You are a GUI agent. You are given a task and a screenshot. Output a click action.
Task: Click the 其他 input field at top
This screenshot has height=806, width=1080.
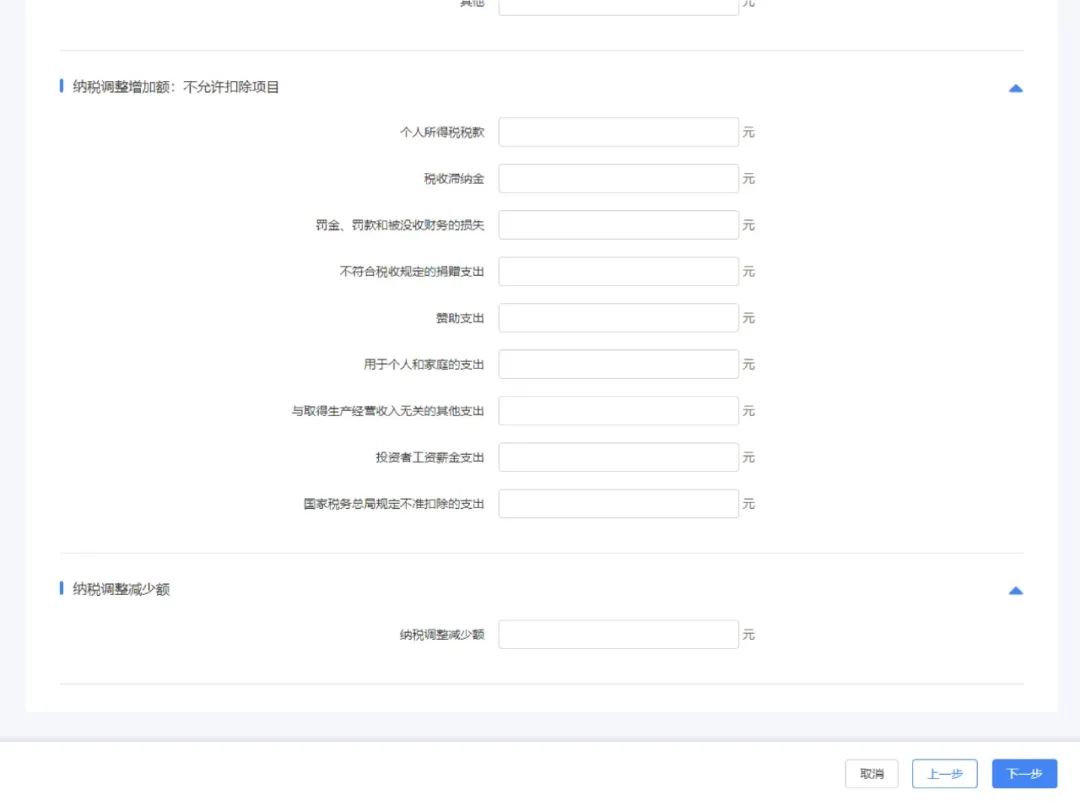[x=618, y=6]
